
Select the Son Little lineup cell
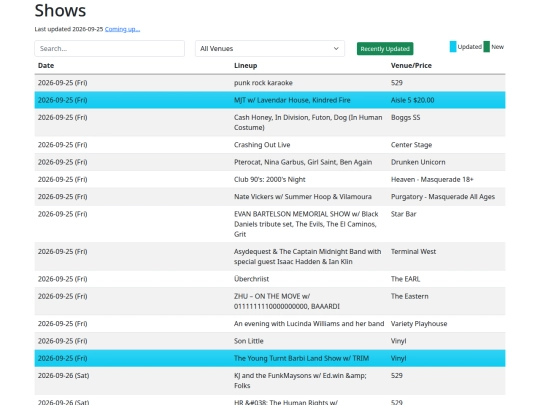tap(249, 341)
